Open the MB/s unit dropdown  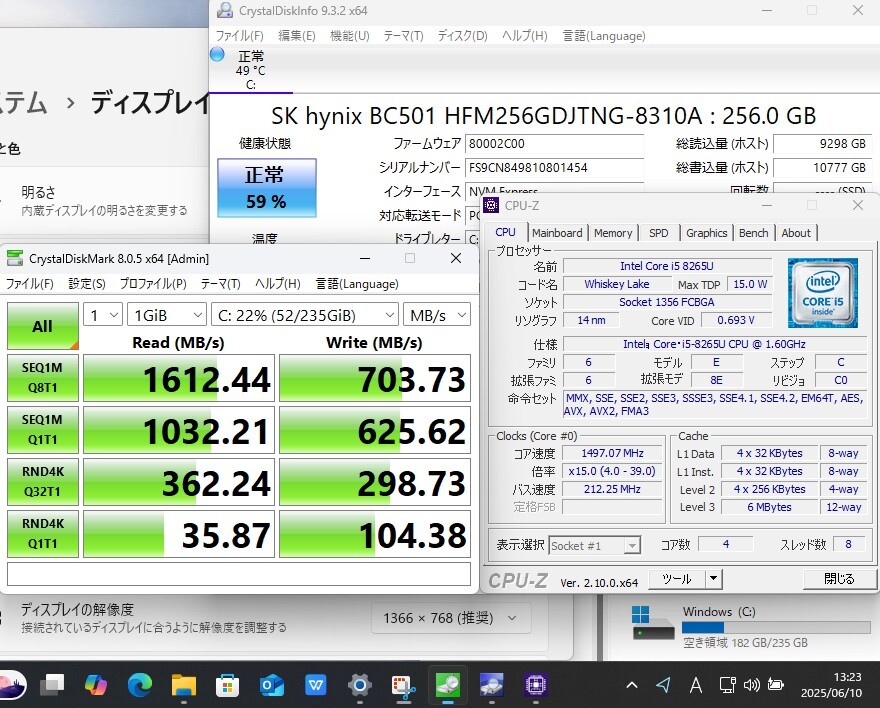coord(437,315)
